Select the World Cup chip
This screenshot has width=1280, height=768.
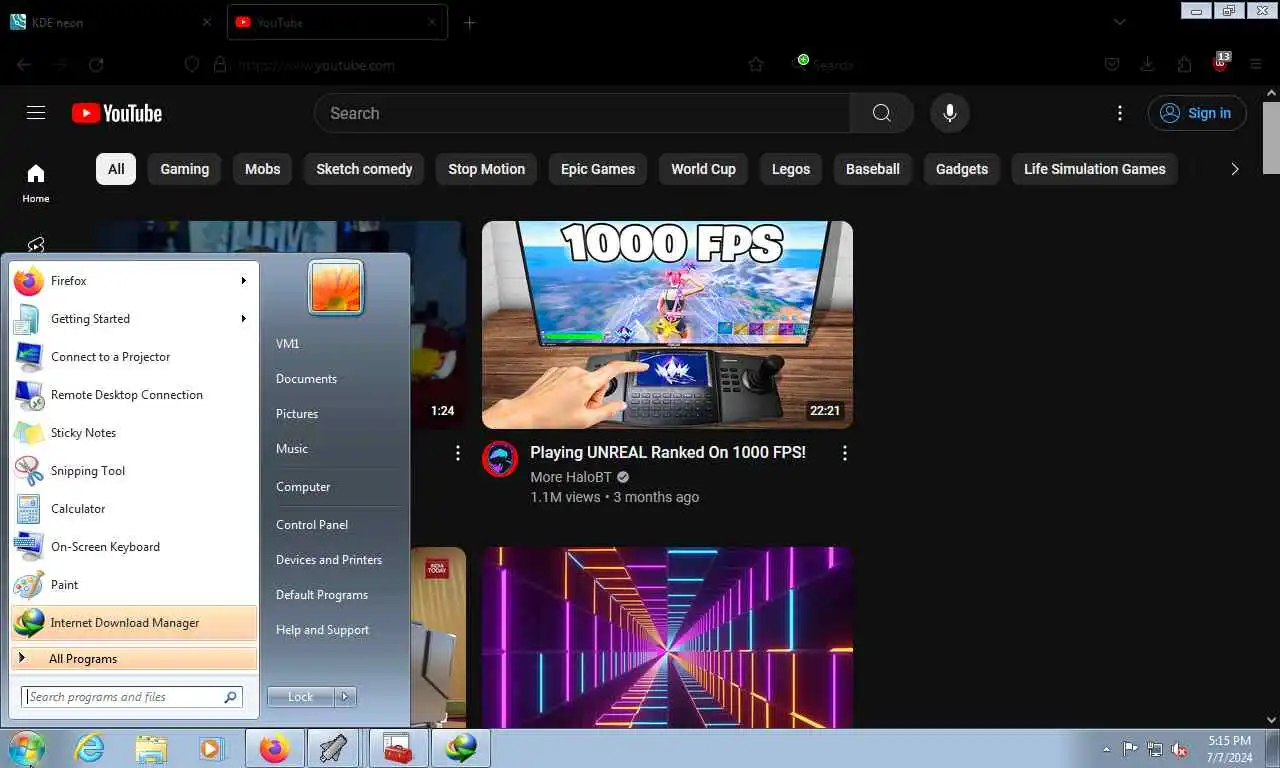(x=703, y=169)
